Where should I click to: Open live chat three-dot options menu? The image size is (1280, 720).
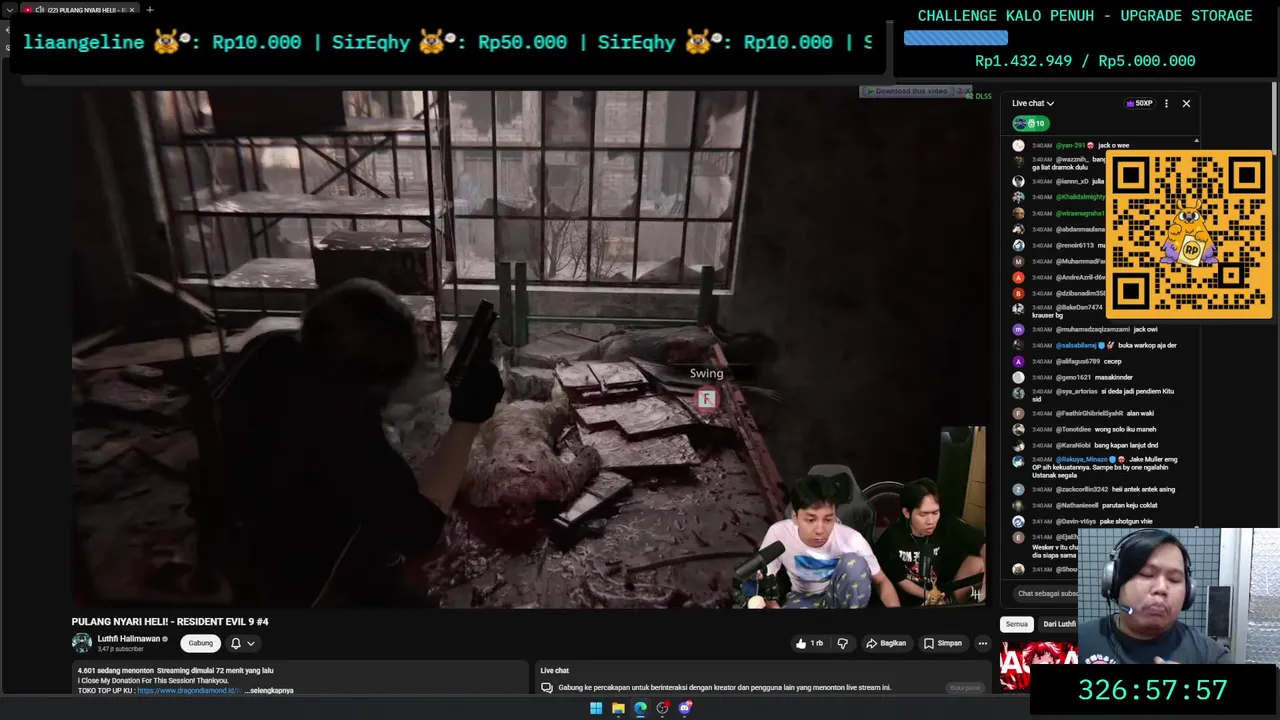(x=1166, y=103)
